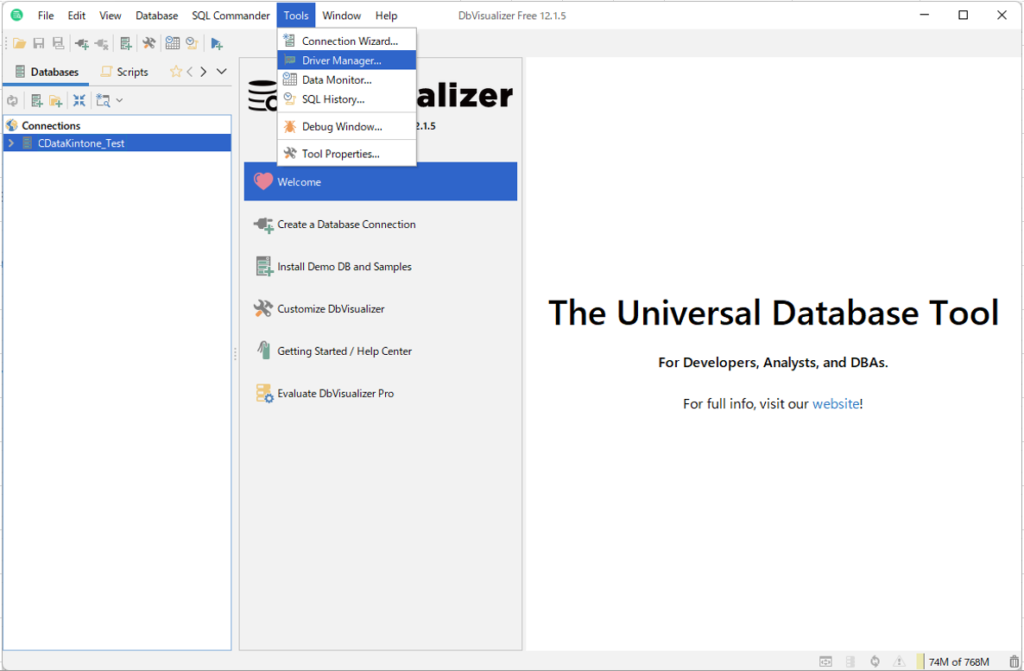This screenshot has width=1024, height=671.
Task: Choose Driver Manager from Tools menu
Action: 347,60
